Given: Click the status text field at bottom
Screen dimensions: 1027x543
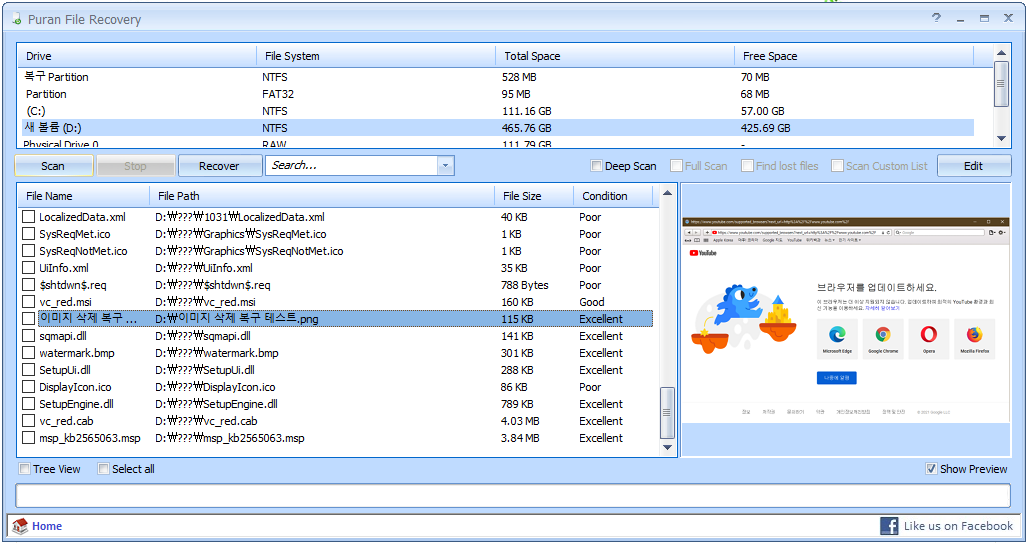Looking at the screenshot, I should pyautogui.click(x=513, y=496).
